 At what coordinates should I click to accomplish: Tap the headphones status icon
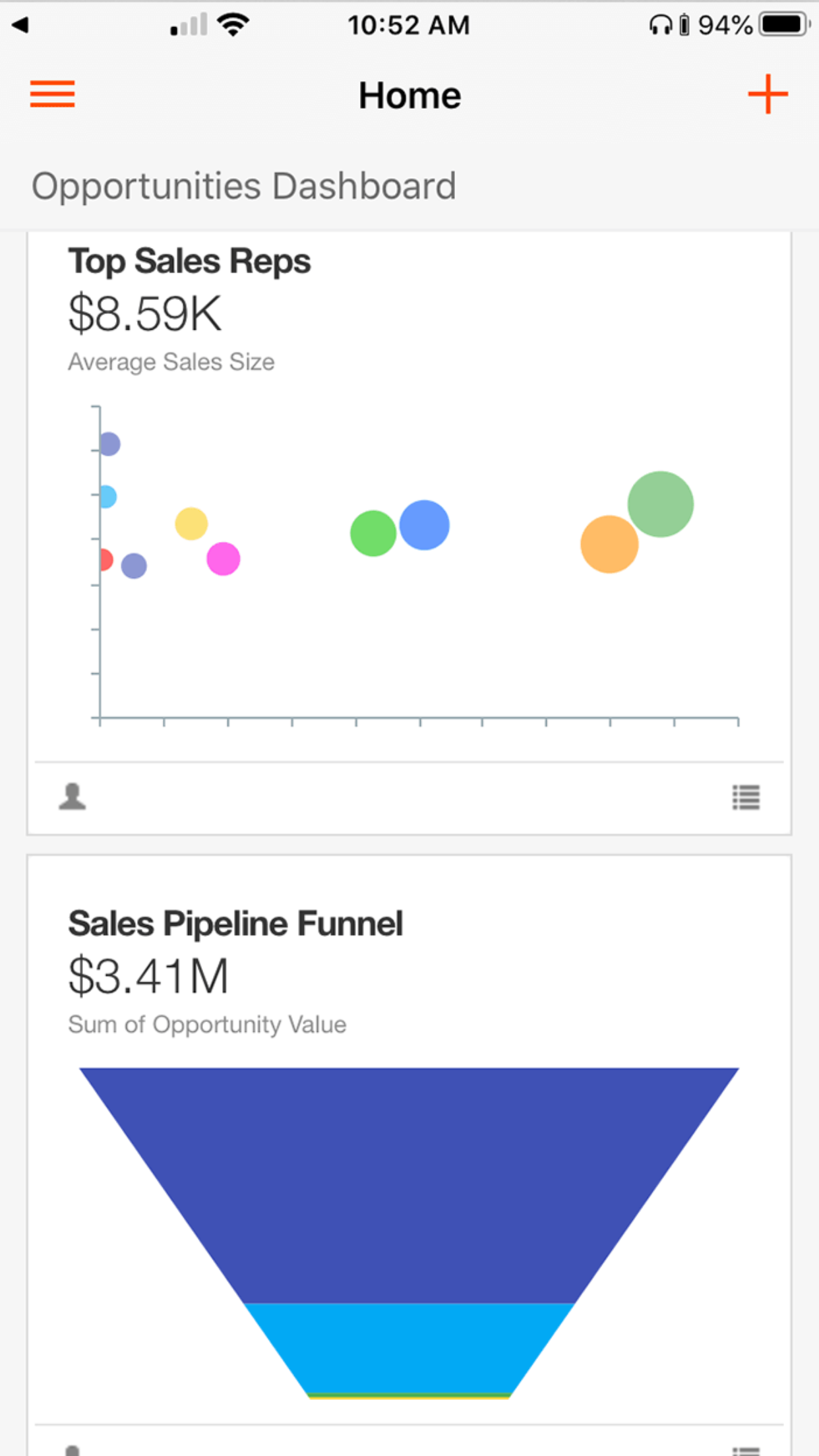pyautogui.click(x=660, y=25)
